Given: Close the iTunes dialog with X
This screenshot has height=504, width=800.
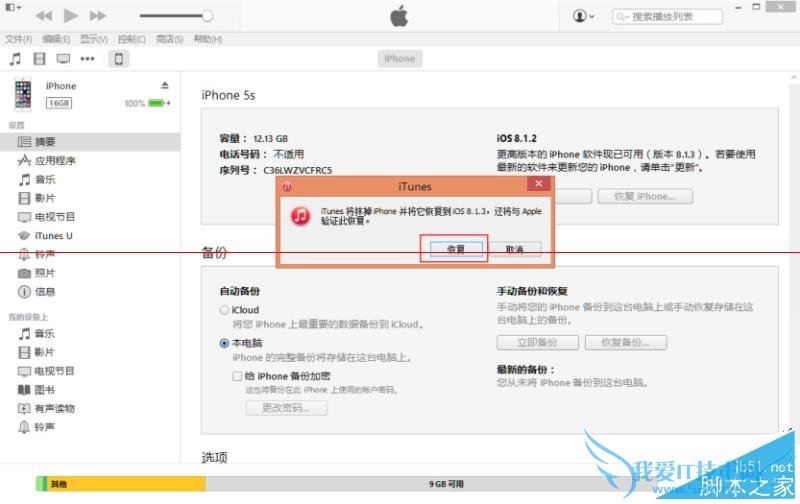Looking at the screenshot, I should tap(538, 184).
